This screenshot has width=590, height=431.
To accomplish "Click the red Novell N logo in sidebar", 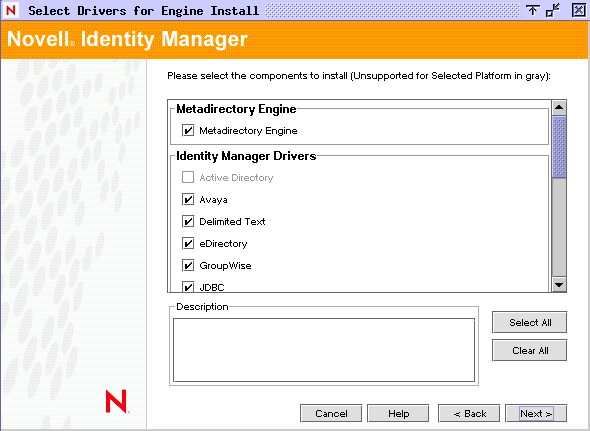I will tap(117, 402).
